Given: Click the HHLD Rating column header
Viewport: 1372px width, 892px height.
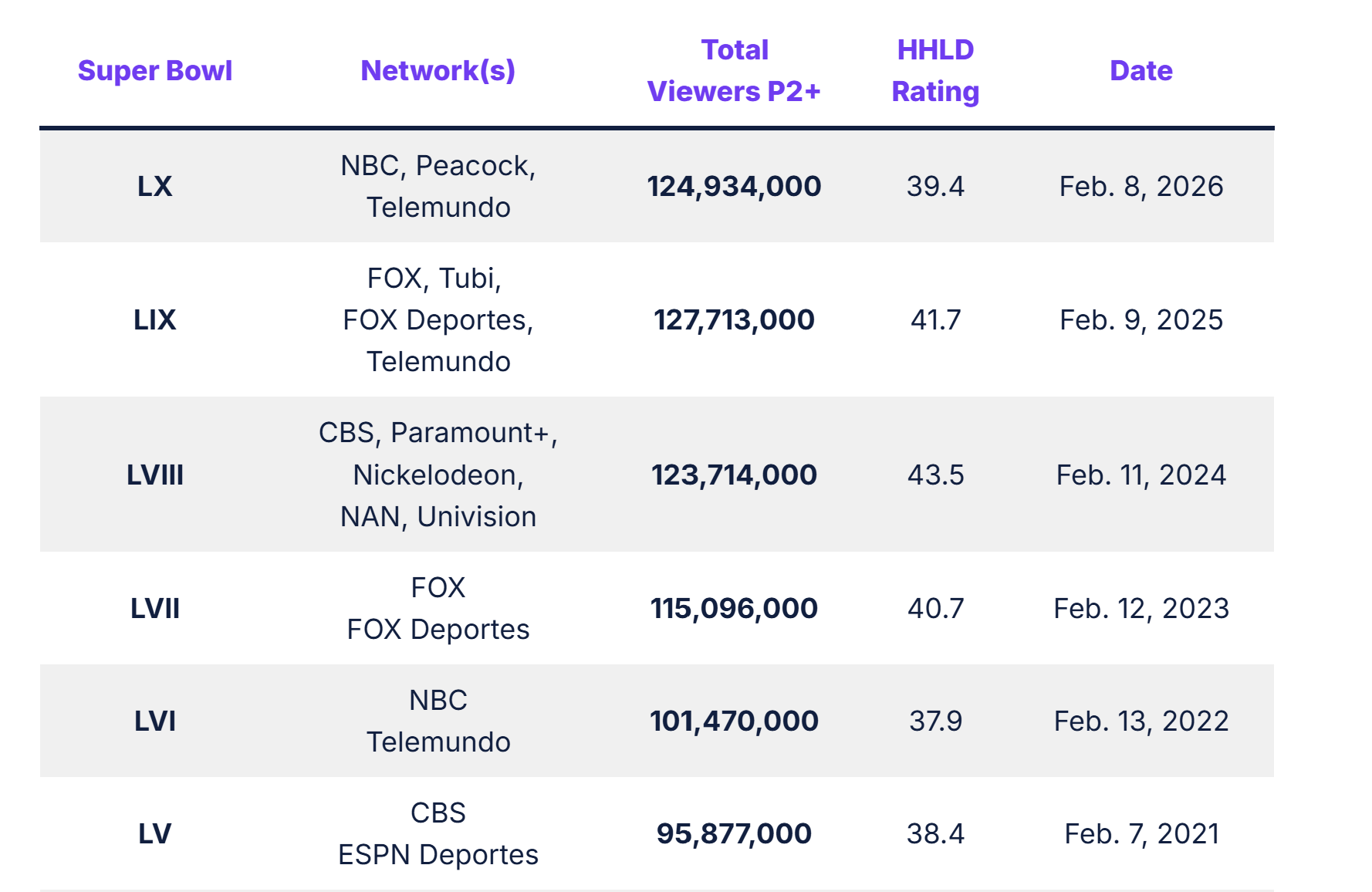Looking at the screenshot, I should 935,71.
